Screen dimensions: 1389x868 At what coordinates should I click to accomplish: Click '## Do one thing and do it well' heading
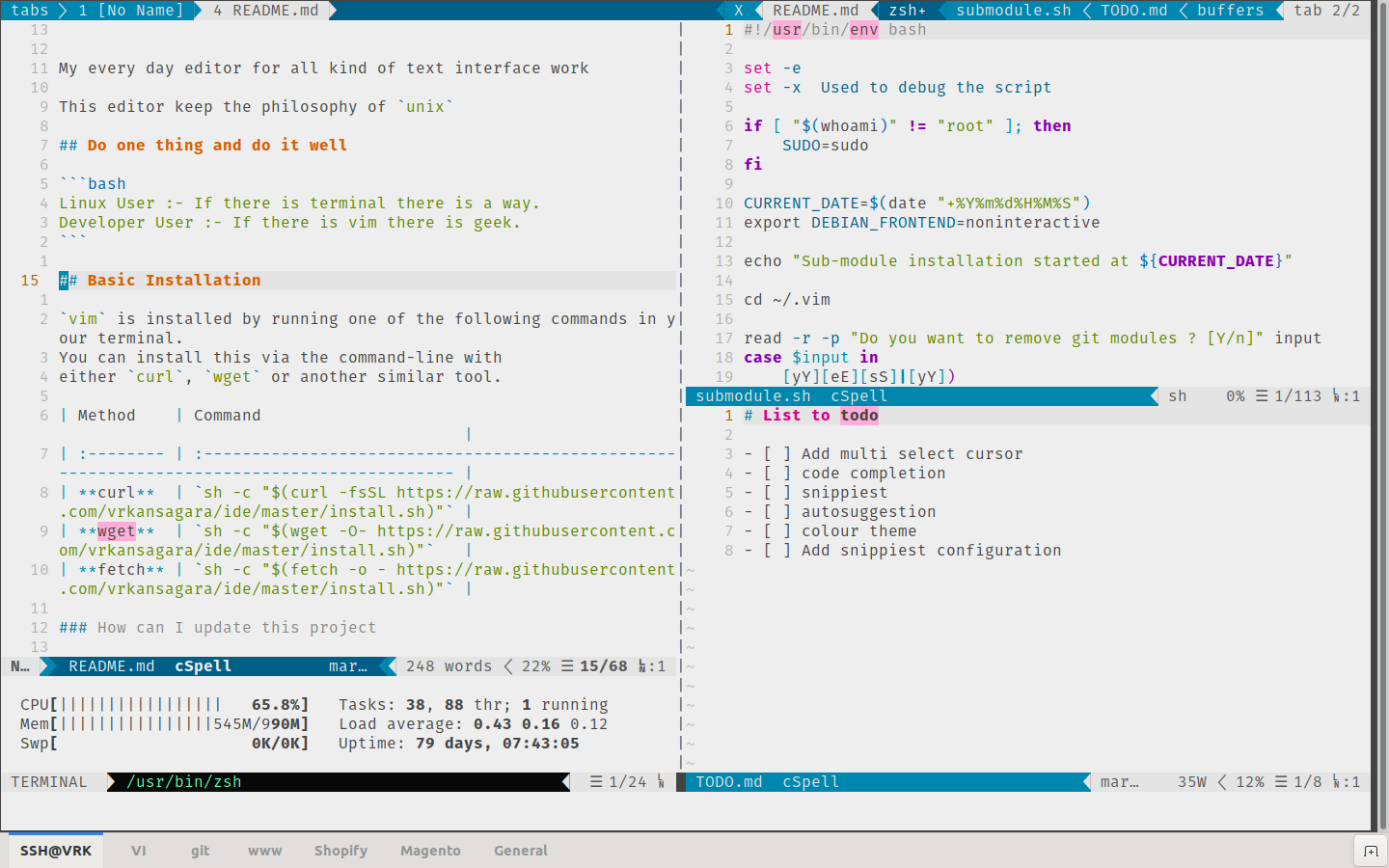[204, 146]
